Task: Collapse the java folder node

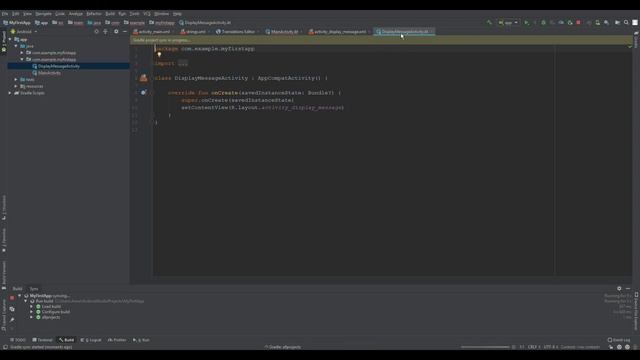Action: (x=16, y=46)
